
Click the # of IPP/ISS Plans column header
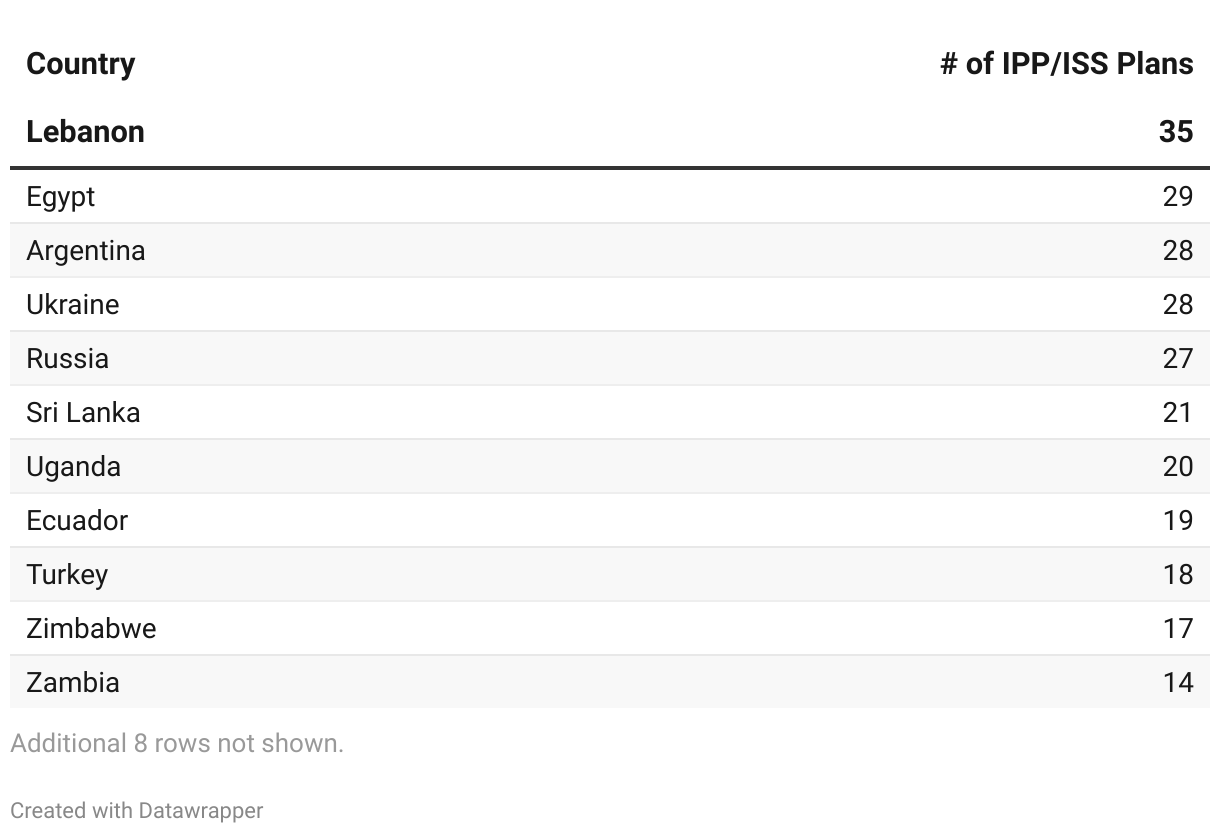pos(1066,64)
